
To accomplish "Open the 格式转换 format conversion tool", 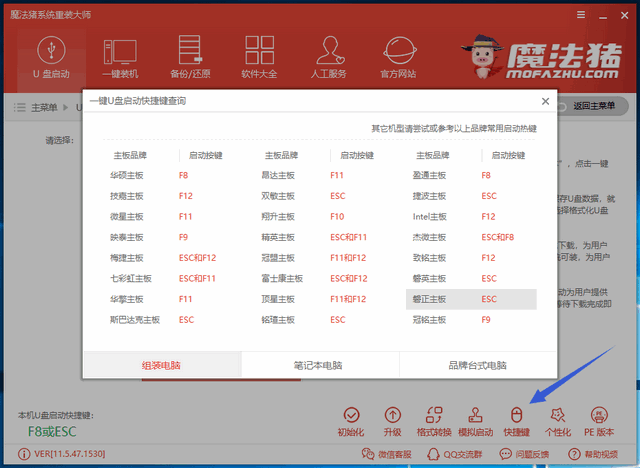I will click(434, 421).
